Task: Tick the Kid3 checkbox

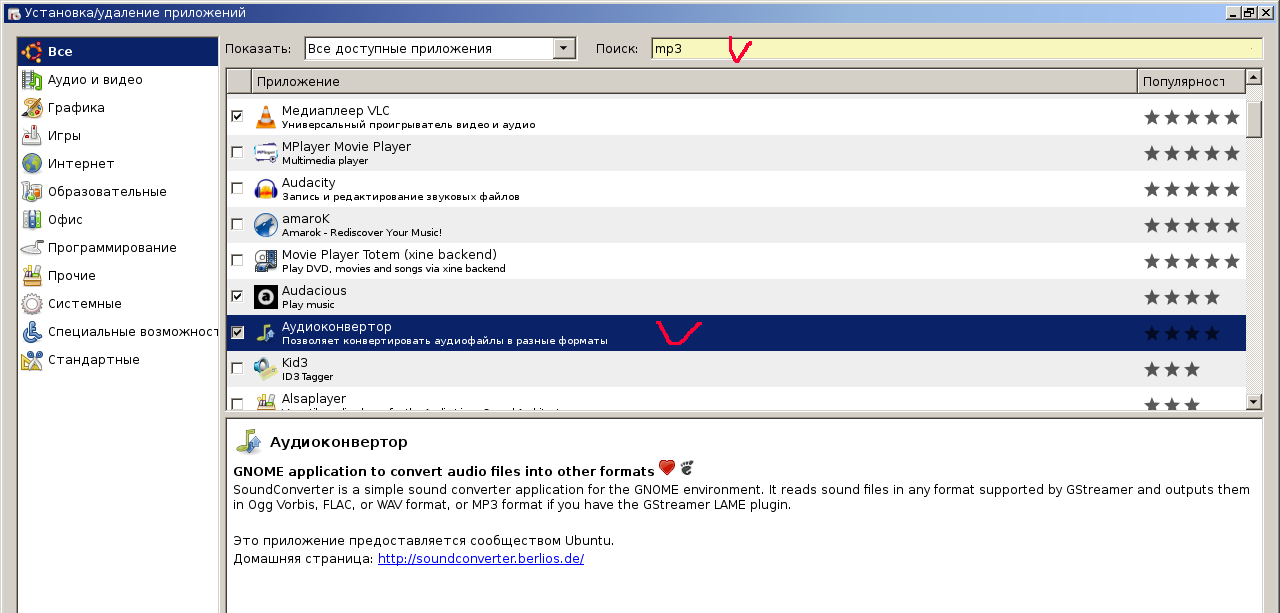Action: click(x=237, y=368)
